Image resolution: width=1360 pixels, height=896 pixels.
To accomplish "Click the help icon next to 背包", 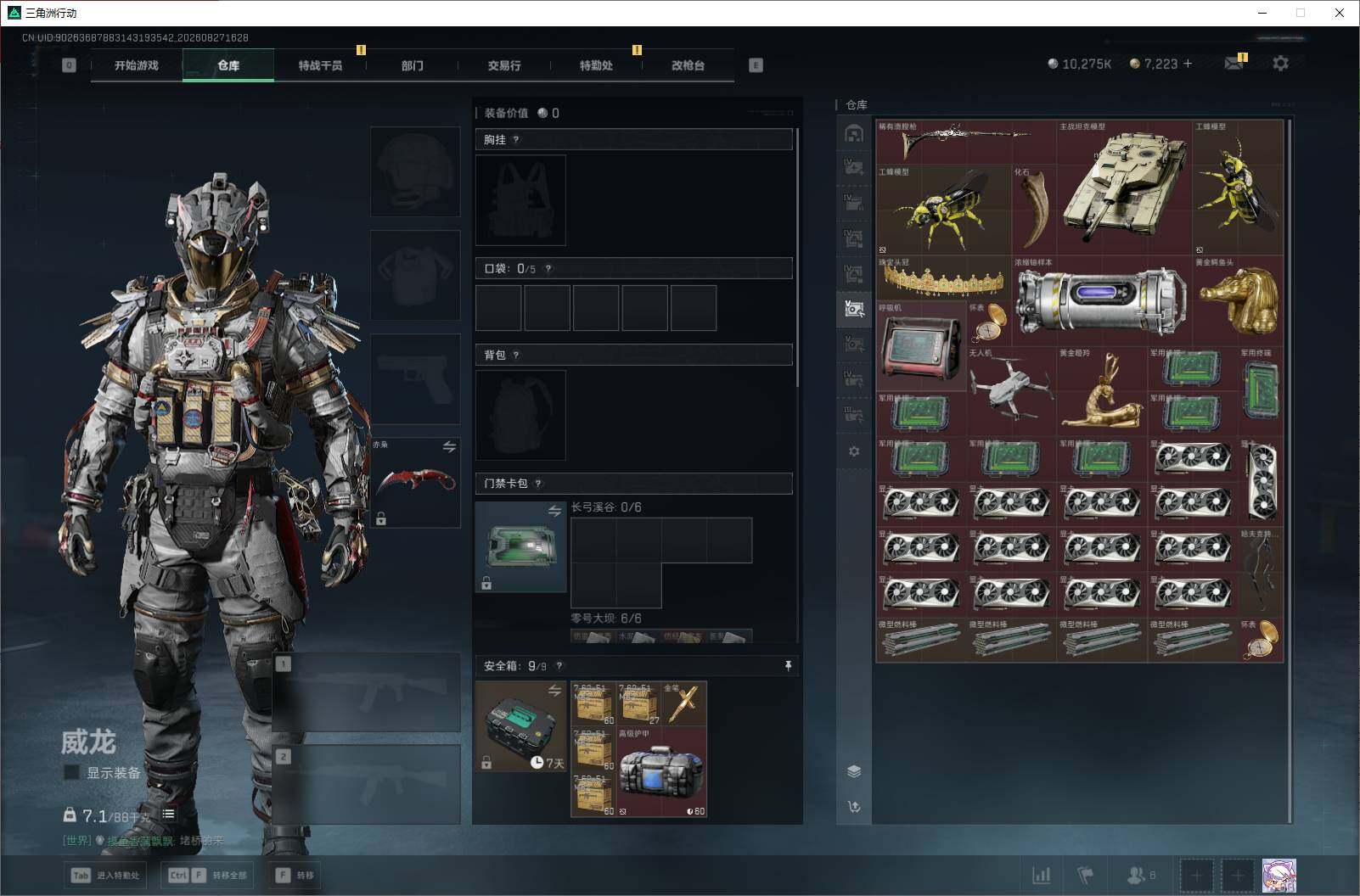I will coord(516,356).
